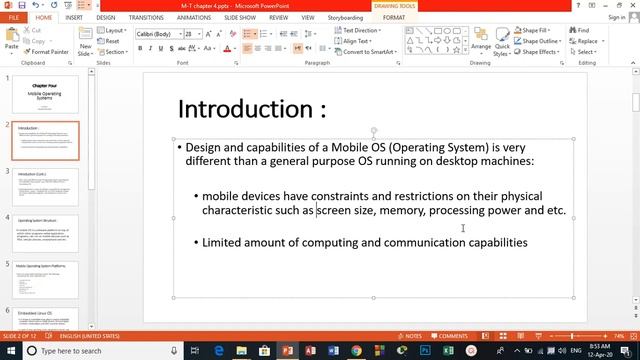Switch to the DESIGN tab
This screenshot has height=360, width=640.
pos(106,18)
